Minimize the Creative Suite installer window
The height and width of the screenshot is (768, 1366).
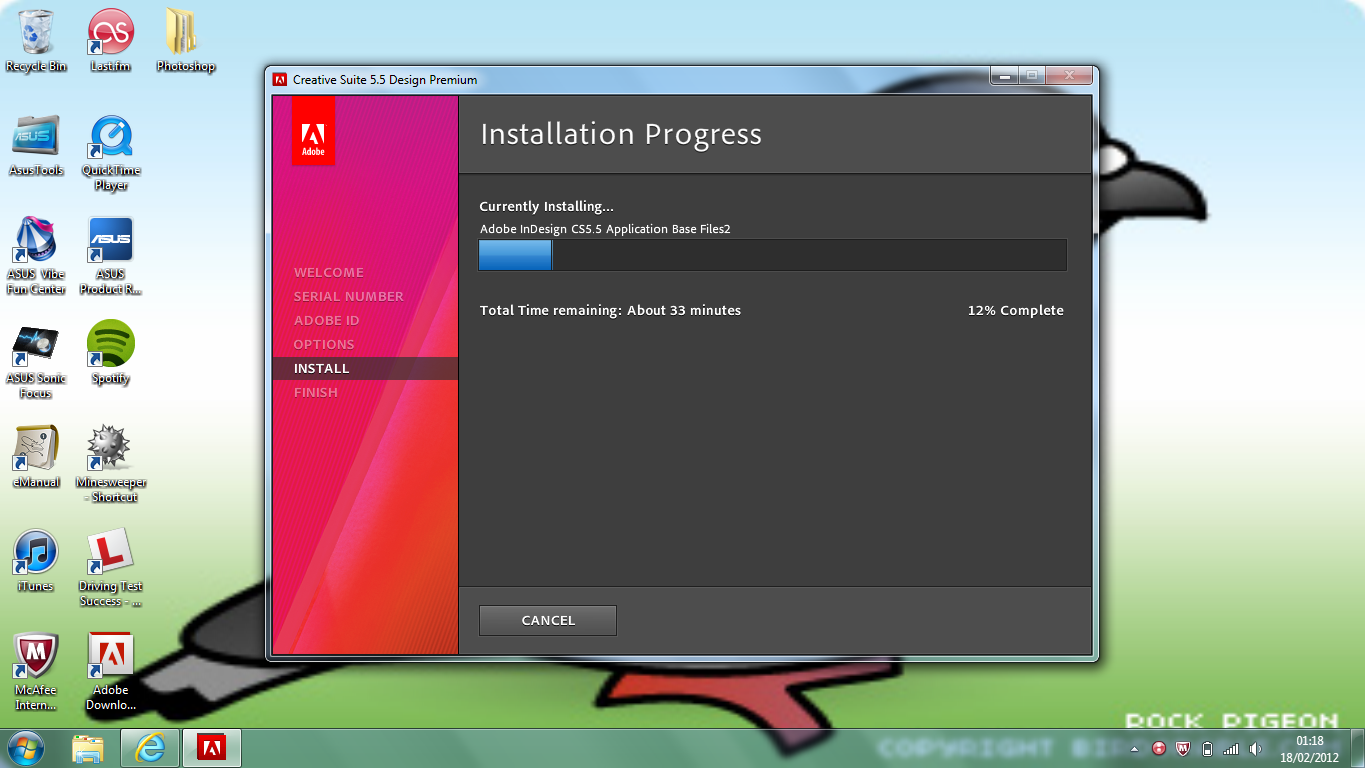(x=1004, y=75)
